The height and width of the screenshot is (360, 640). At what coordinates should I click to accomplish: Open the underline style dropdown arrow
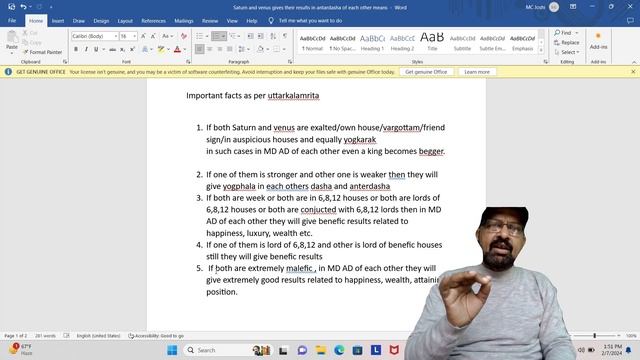104,49
